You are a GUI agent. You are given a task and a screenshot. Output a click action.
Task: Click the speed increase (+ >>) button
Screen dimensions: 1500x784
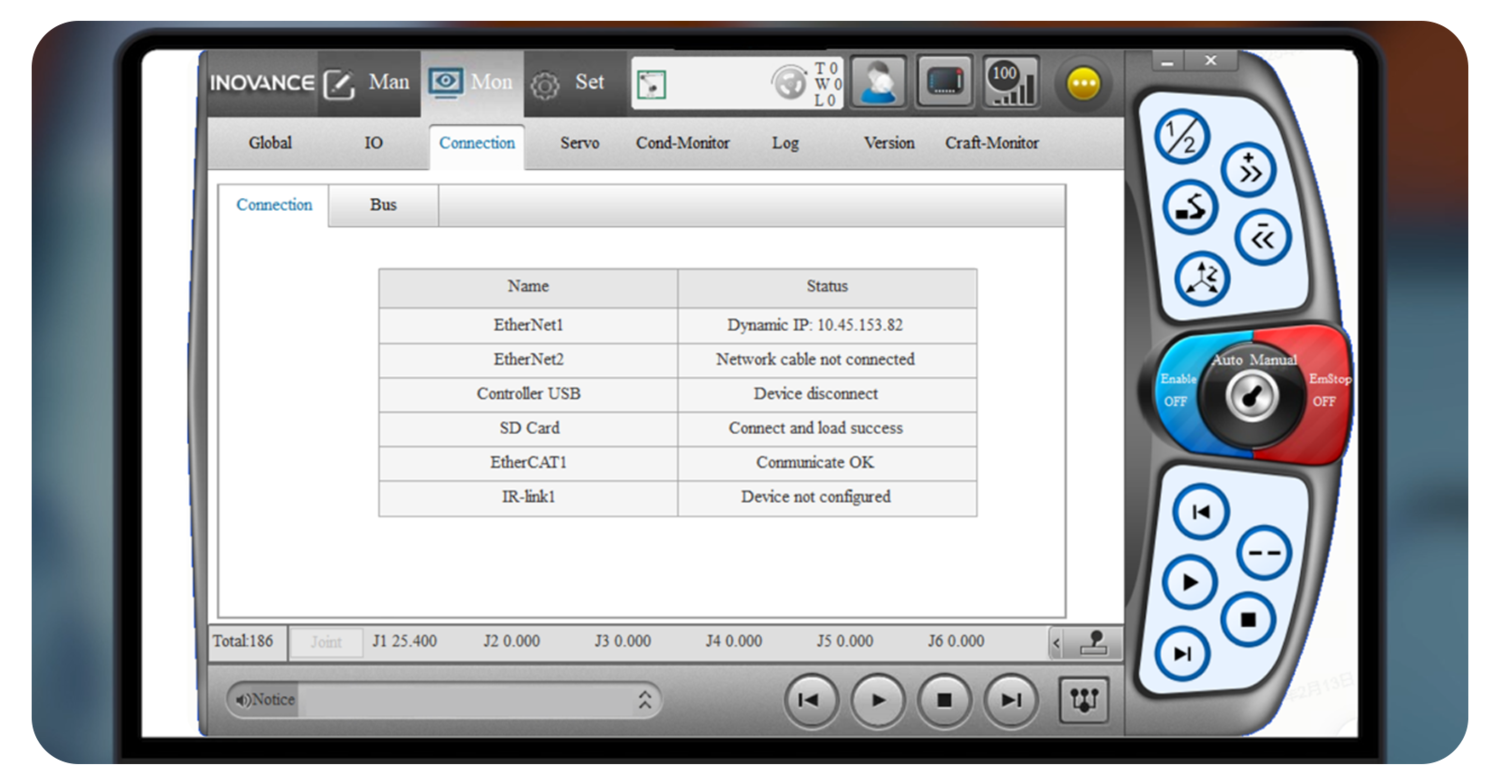point(1249,170)
